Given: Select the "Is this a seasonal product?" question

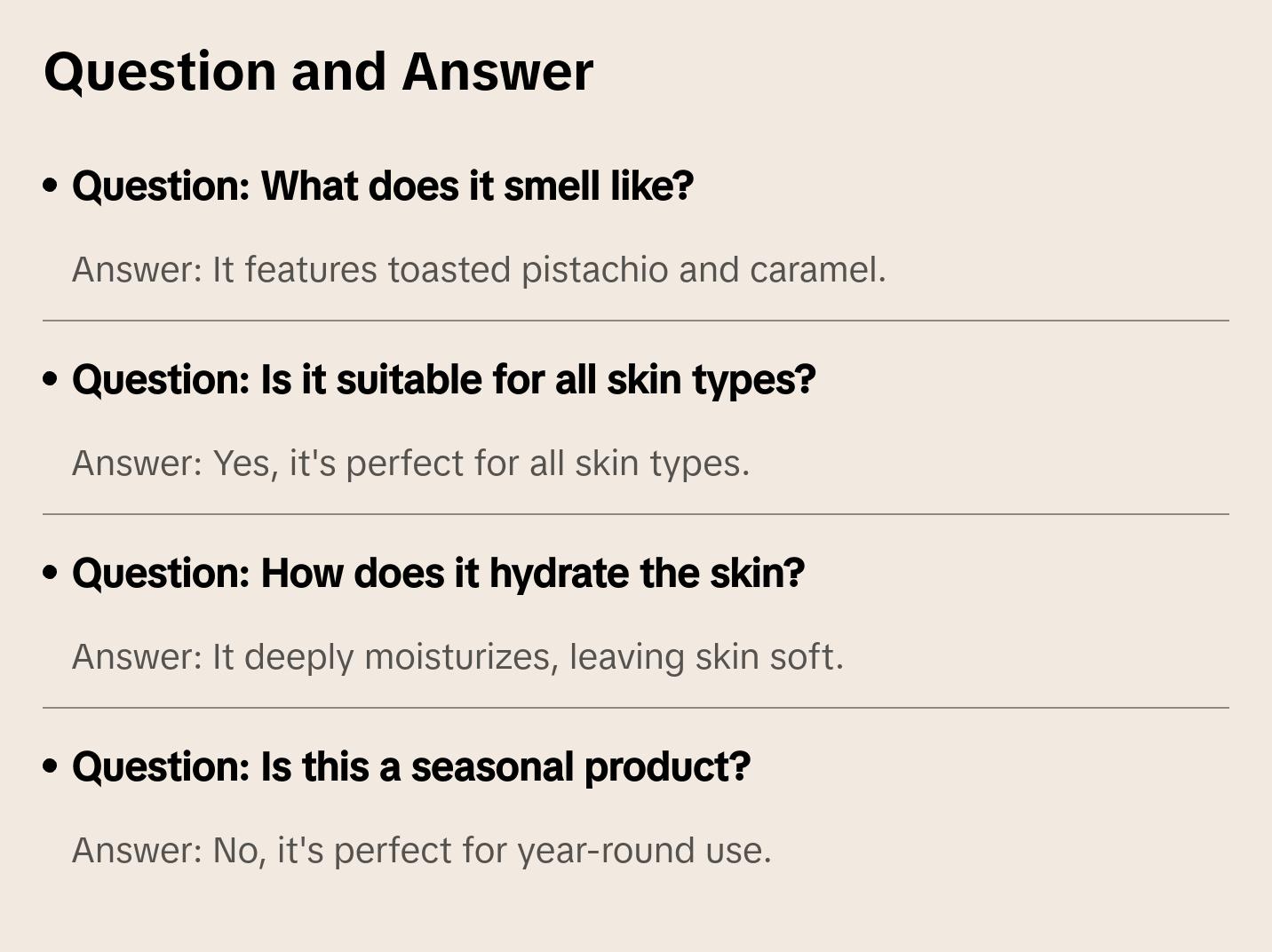Looking at the screenshot, I should click(411, 766).
